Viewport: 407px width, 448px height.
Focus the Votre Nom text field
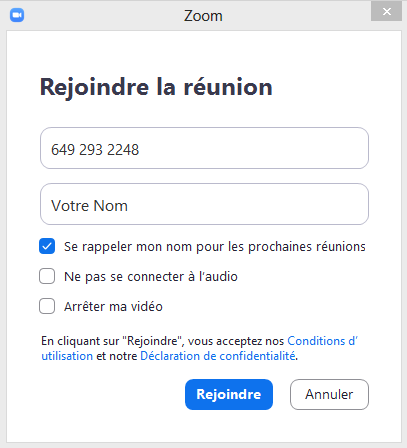[204, 204]
